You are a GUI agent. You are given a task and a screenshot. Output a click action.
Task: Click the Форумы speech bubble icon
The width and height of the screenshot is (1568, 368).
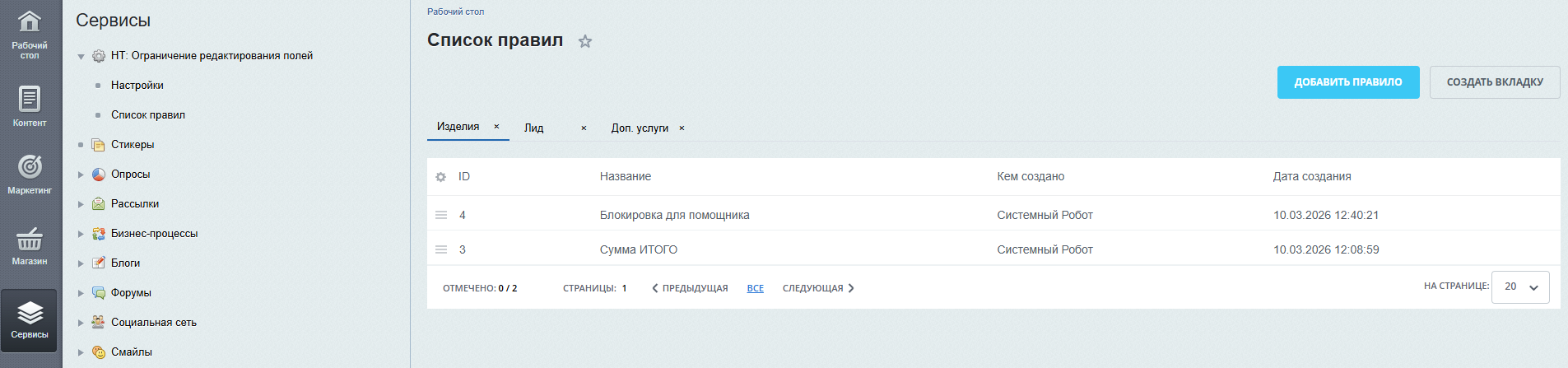98,293
